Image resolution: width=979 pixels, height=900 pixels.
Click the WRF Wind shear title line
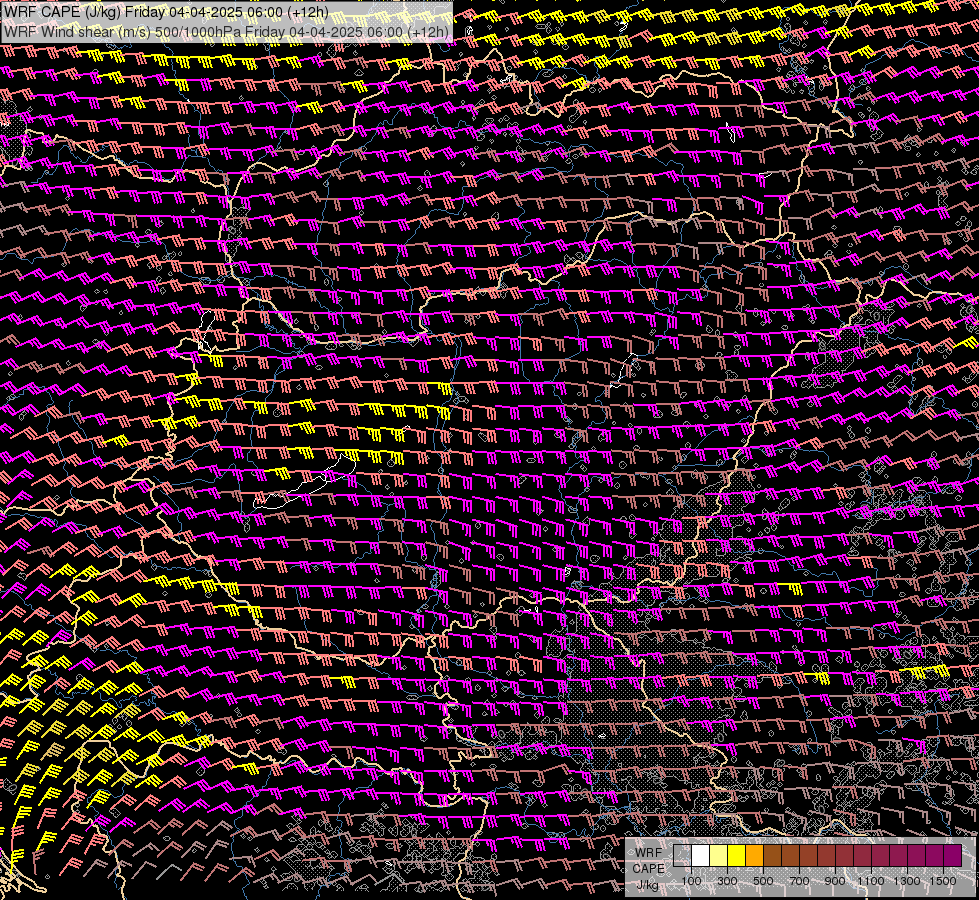(x=226, y=32)
